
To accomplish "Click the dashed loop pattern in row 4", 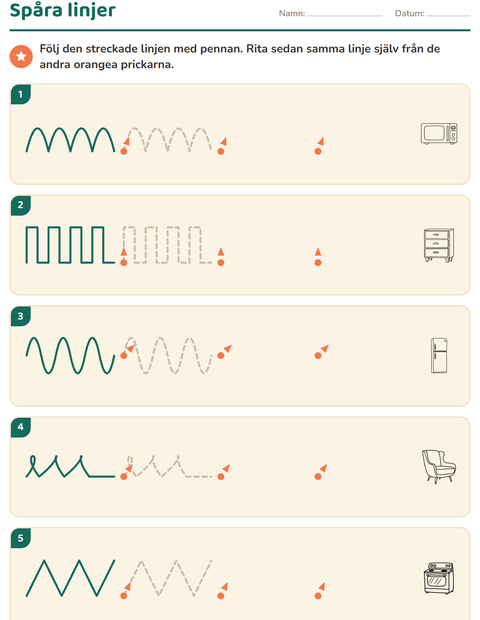I will [169, 466].
